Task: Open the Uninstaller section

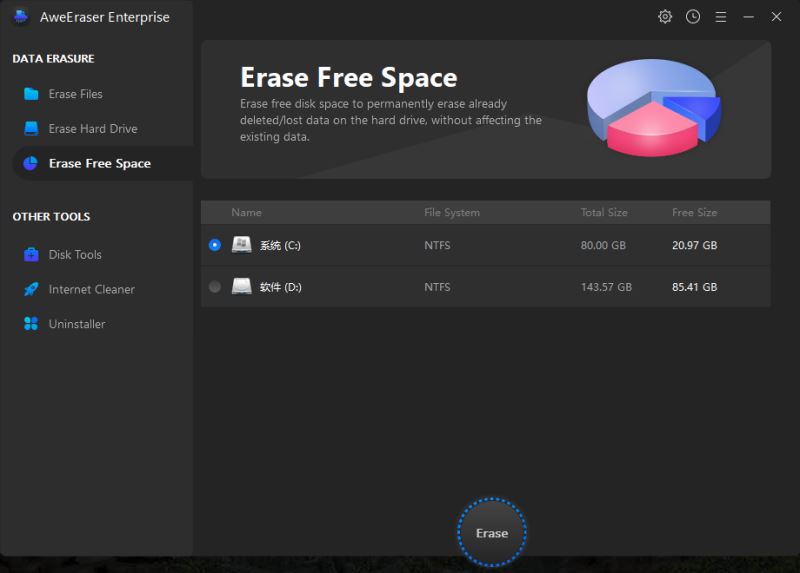Action: (x=102, y=323)
